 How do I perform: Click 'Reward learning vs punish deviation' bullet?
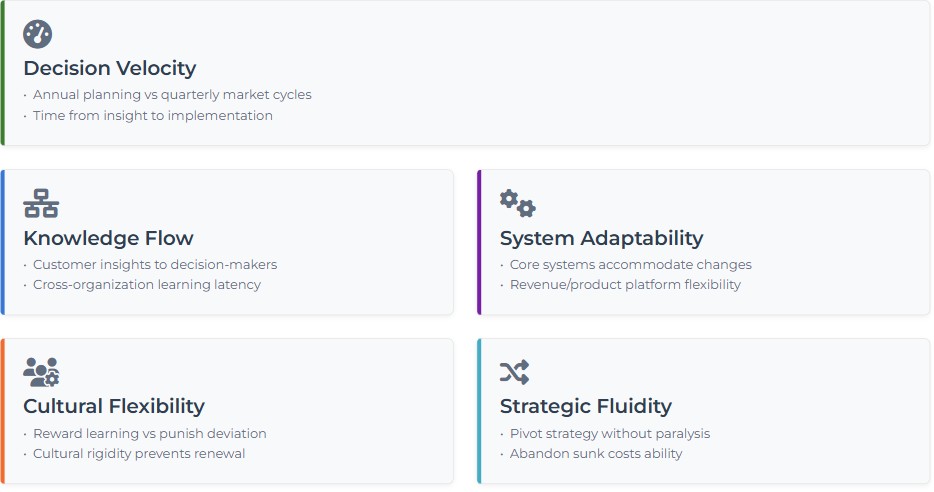point(149,434)
